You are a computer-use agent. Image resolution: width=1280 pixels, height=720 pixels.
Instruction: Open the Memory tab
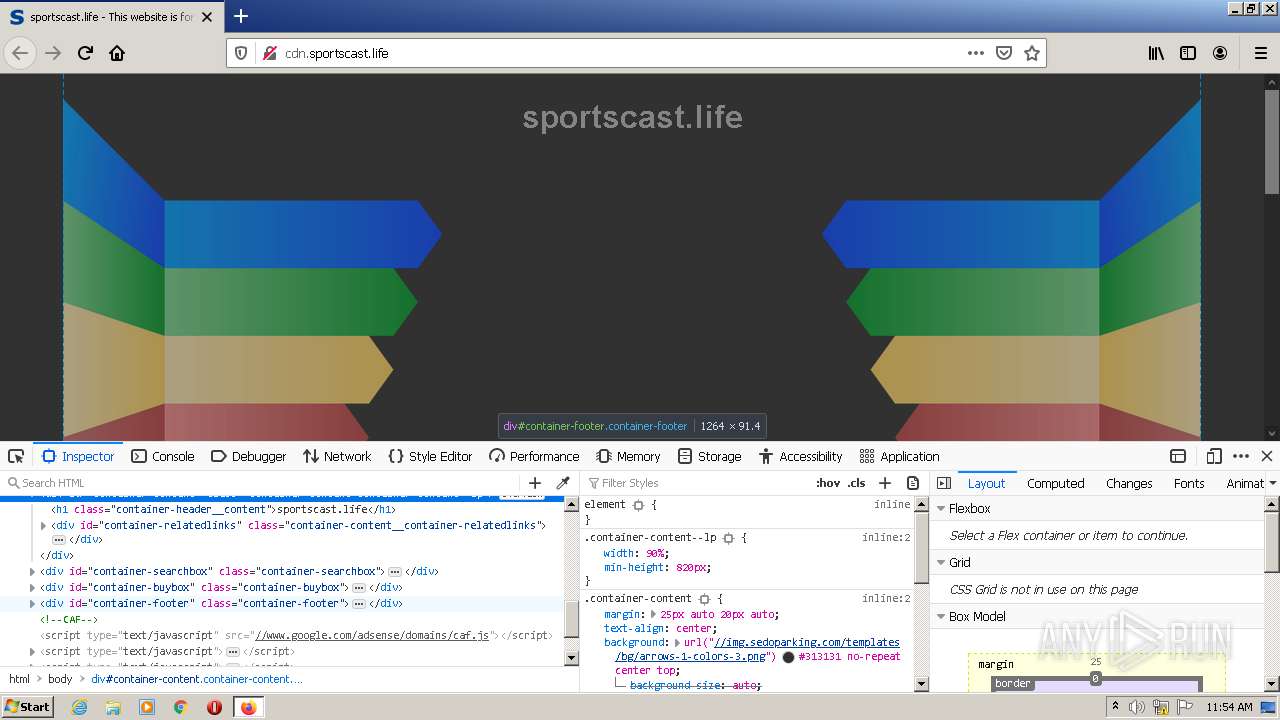pyautogui.click(x=628, y=456)
